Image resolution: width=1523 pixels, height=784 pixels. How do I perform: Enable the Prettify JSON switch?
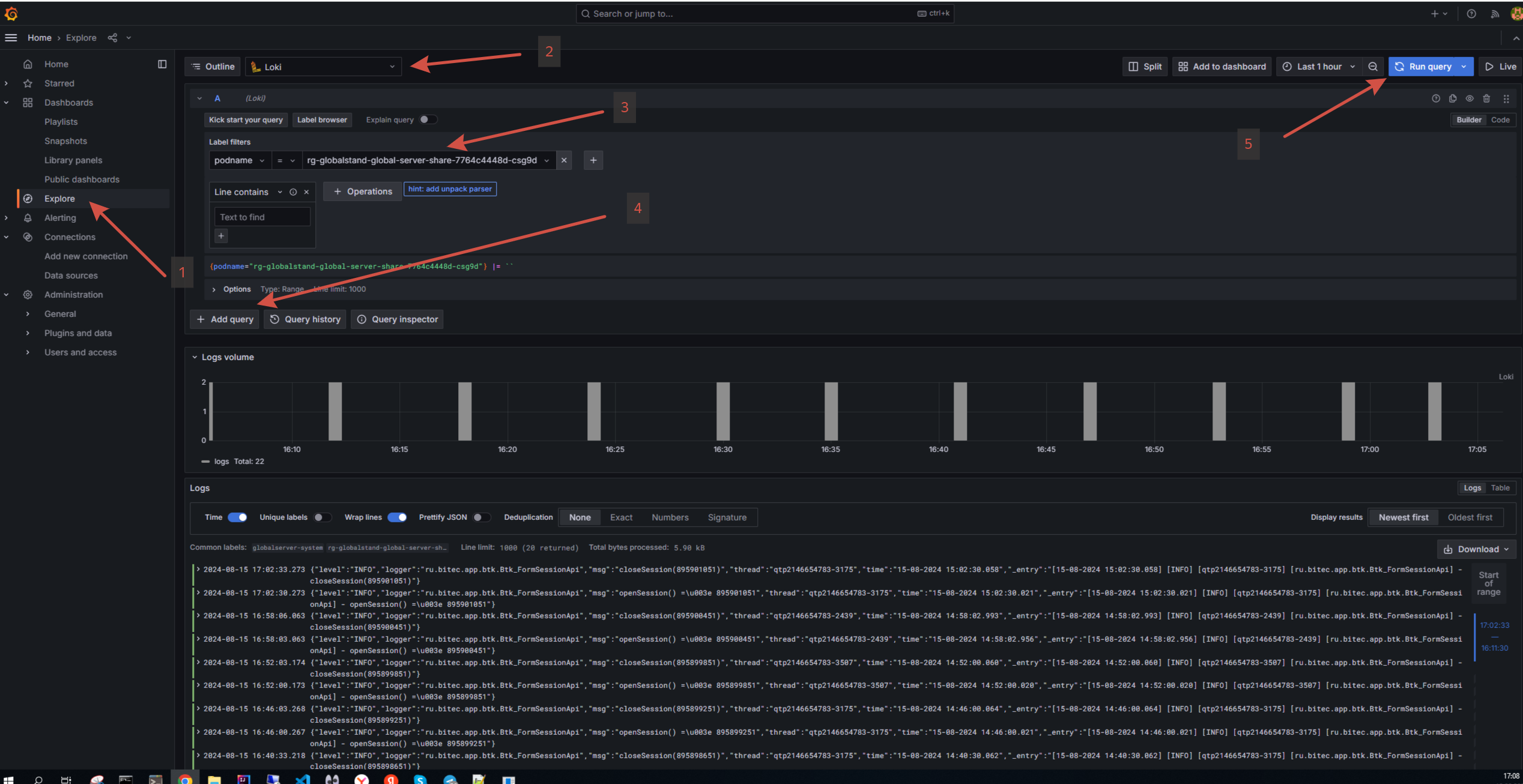[x=482, y=517]
